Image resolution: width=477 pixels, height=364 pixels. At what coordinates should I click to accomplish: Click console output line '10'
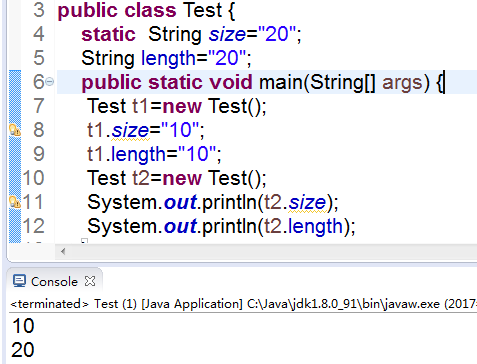point(23,326)
